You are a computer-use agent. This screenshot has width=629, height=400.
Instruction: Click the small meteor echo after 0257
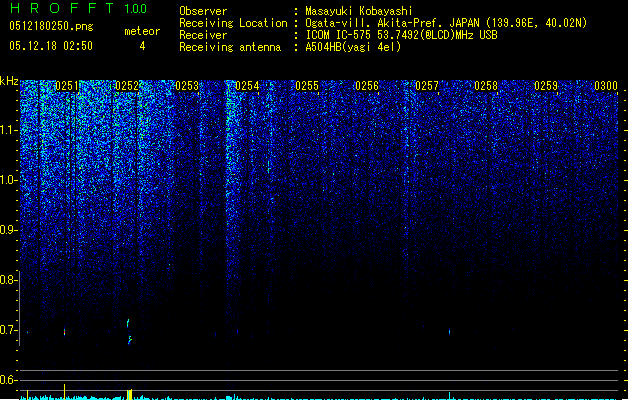click(449, 332)
